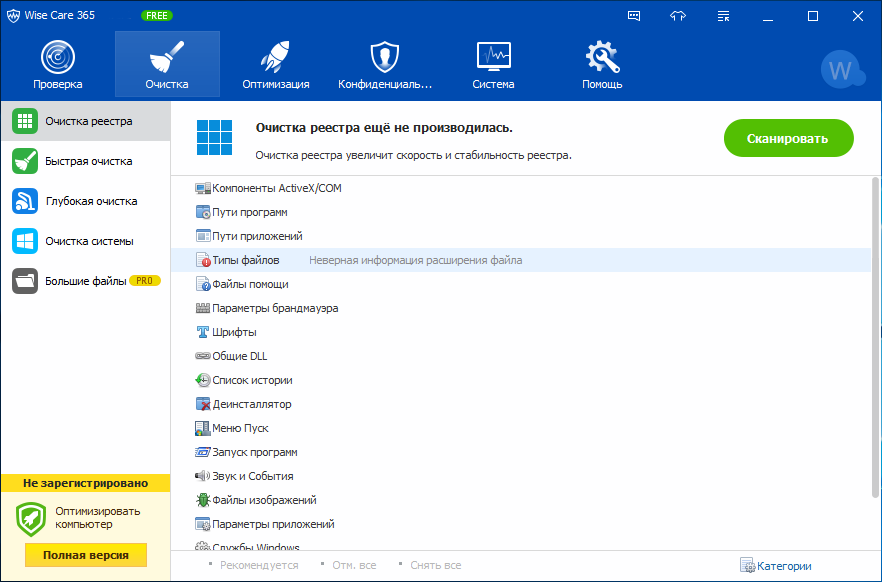Open the Проверка radar icon
The image size is (882, 582).
coord(57,57)
